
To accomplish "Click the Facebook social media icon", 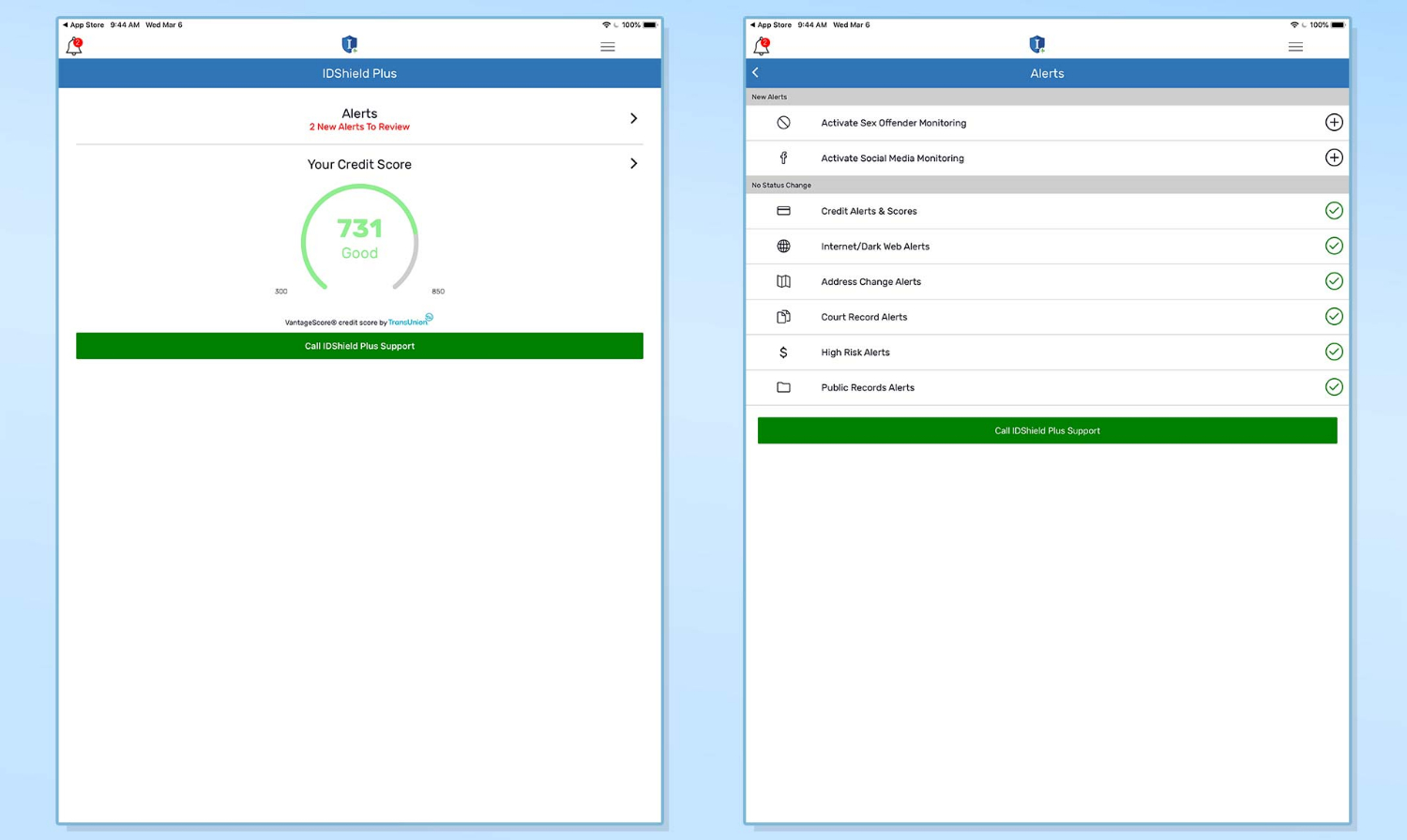I will coord(783,157).
